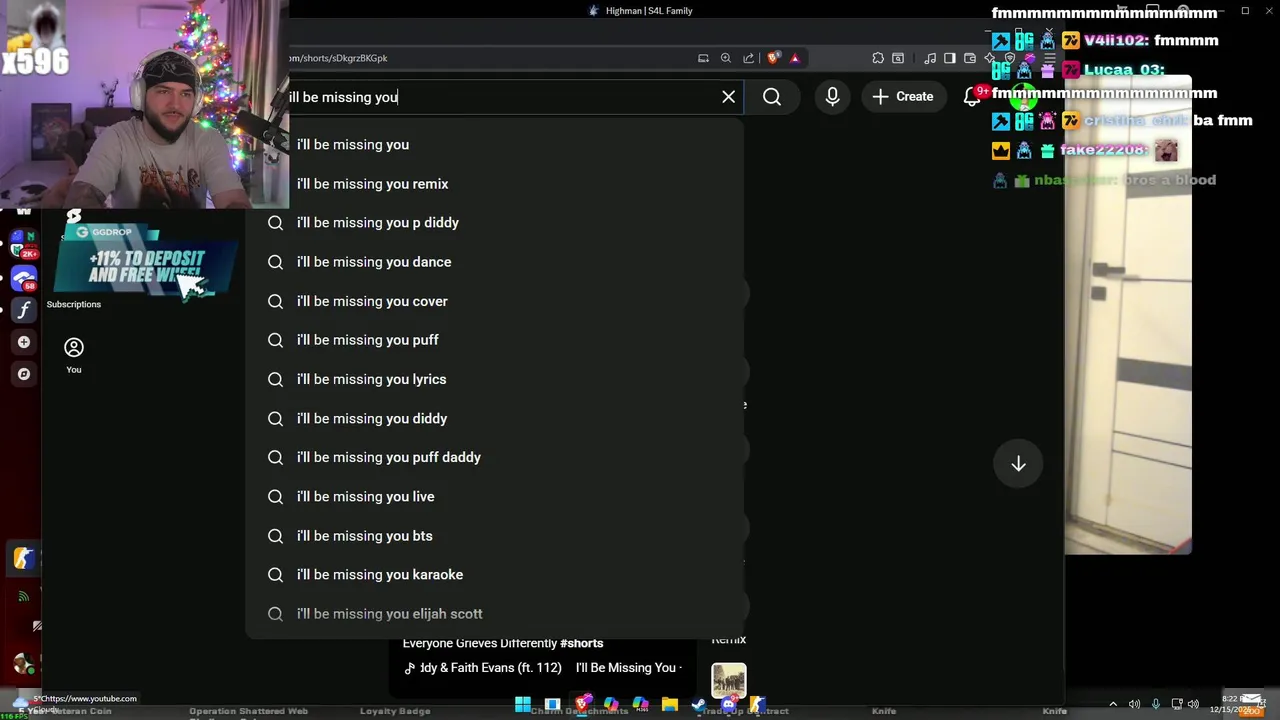Open File Explorer from the taskbar

[669, 704]
